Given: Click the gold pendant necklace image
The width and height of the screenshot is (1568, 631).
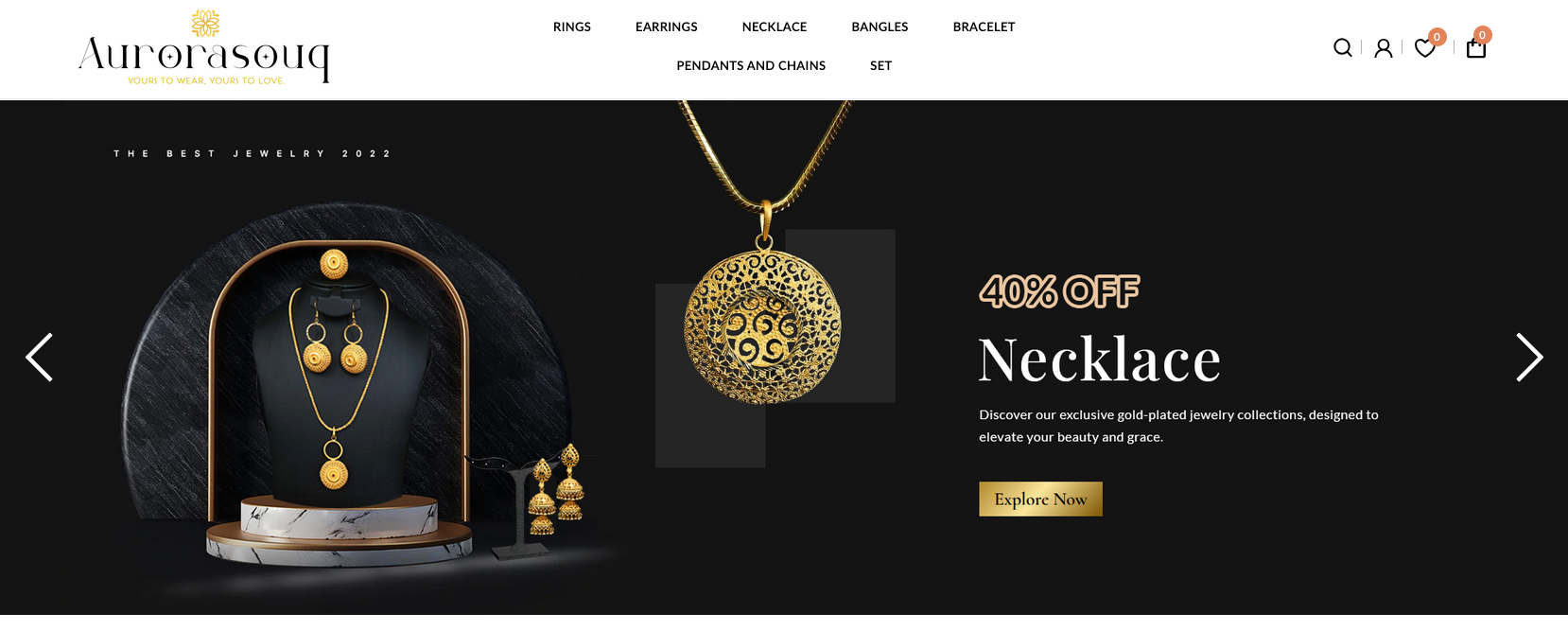Looking at the screenshot, I should point(762,255).
